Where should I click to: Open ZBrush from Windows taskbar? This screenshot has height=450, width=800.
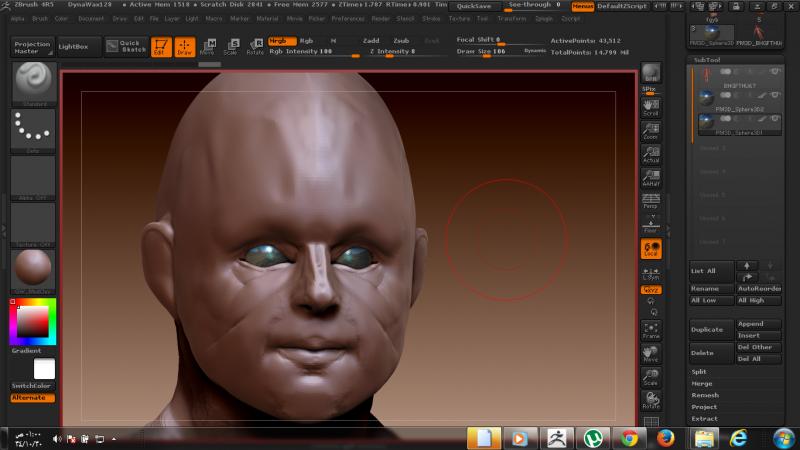pyautogui.click(x=557, y=438)
